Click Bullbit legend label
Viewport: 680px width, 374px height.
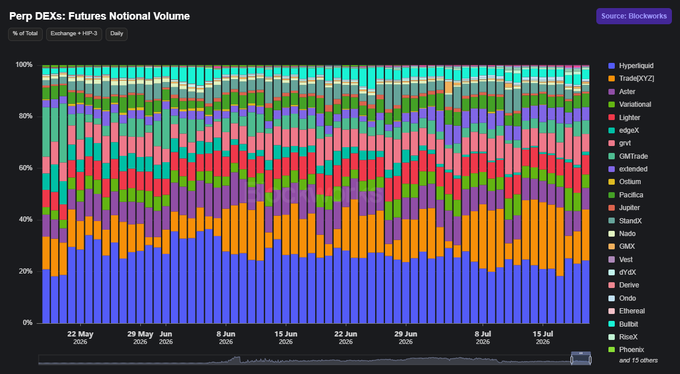coord(628,324)
